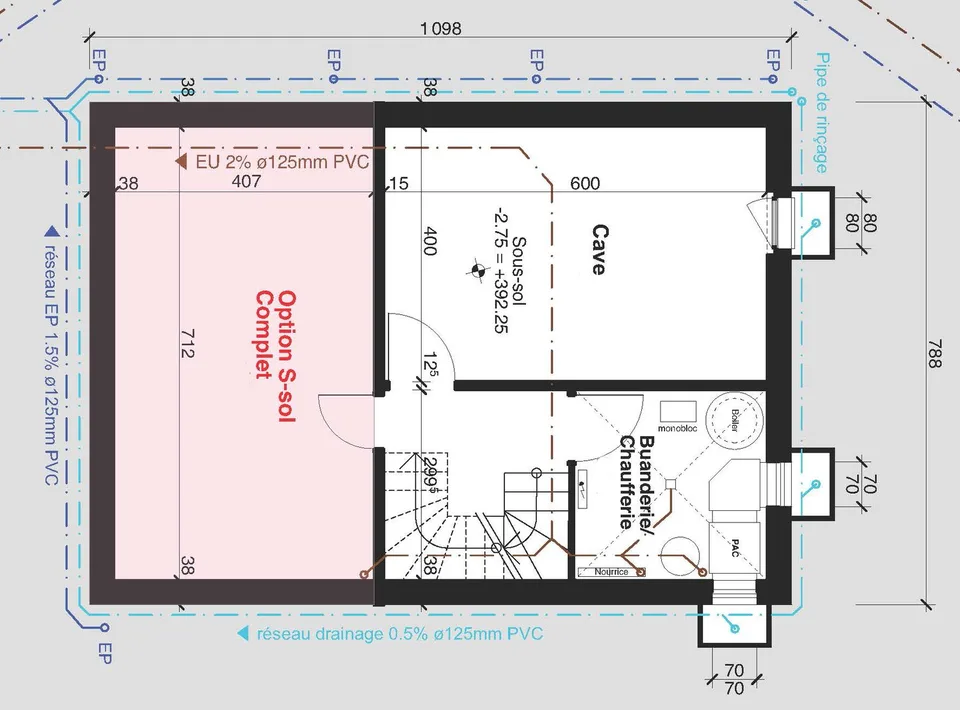960x710 pixels.
Task: Click the cyan arrow before réseau drainage label
Action: pos(243,633)
